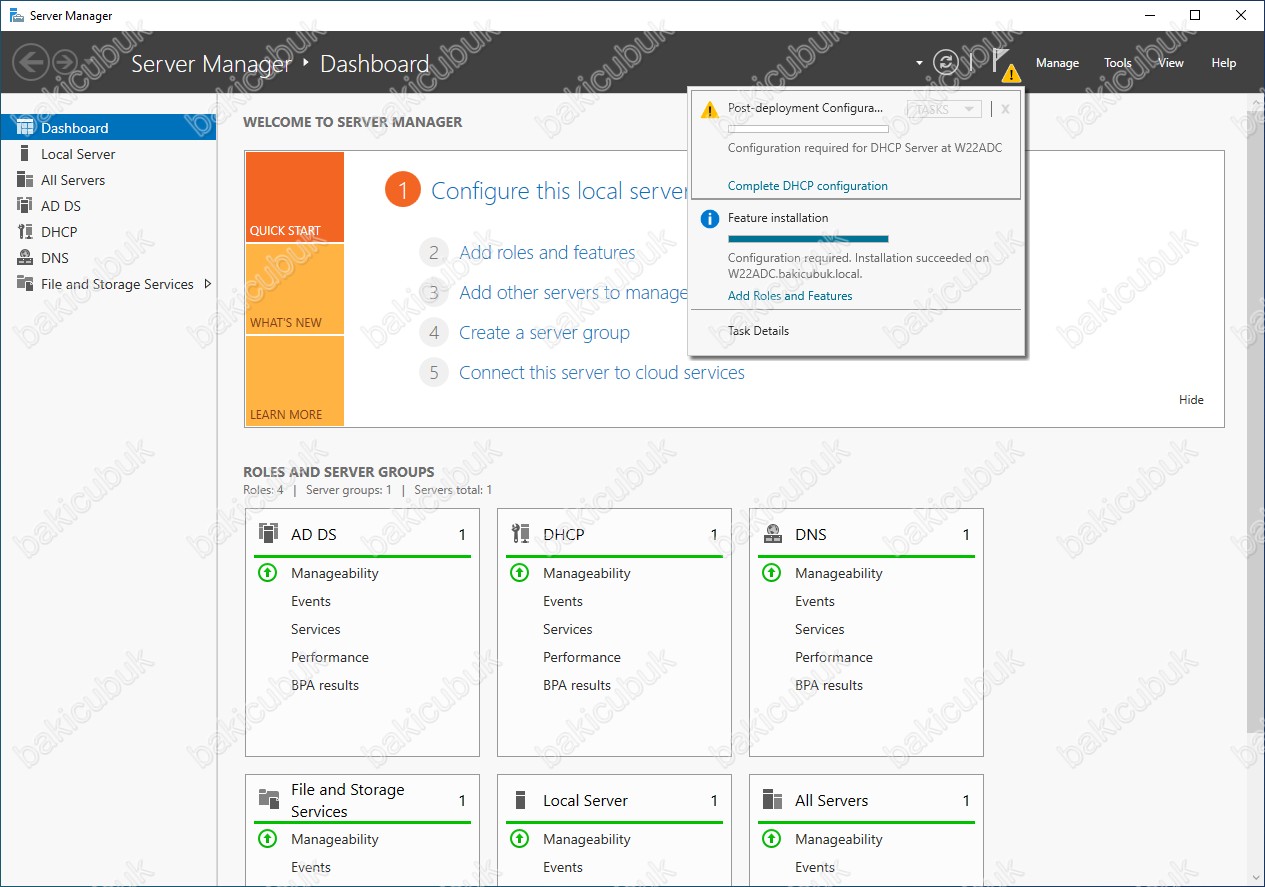Open the notifications flag with warning badge

pyautogui.click(x=1005, y=64)
